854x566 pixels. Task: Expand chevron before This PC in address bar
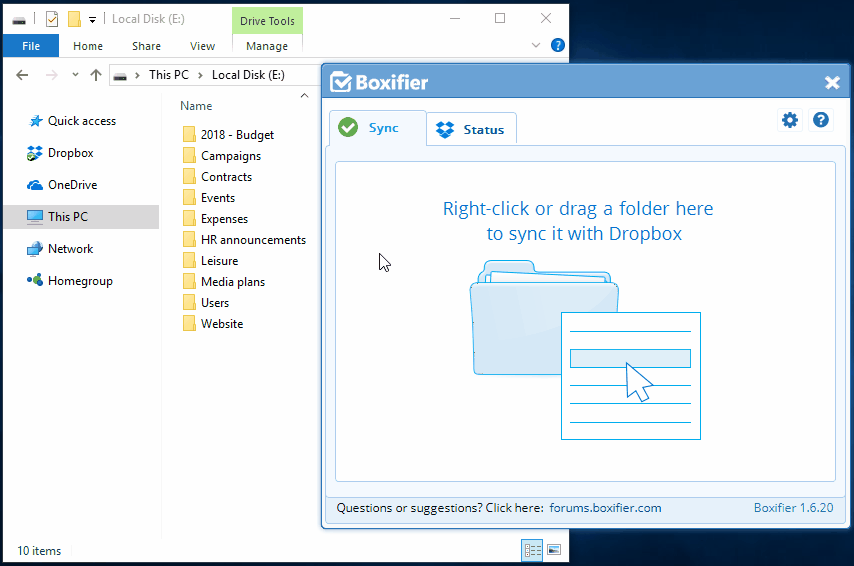tap(137, 75)
